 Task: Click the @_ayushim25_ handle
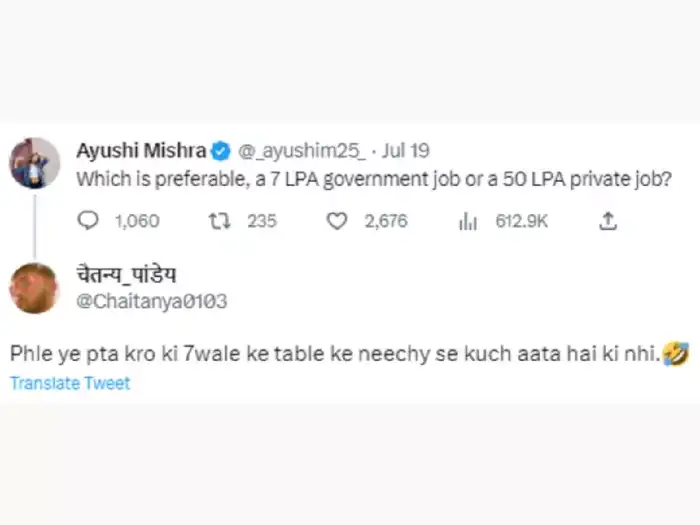[x=299, y=151]
